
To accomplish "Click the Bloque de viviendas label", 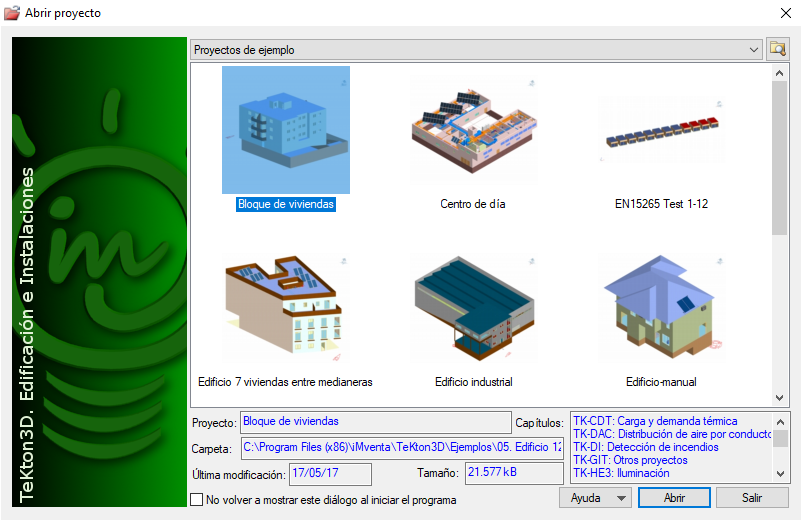I will coord(286,204).
